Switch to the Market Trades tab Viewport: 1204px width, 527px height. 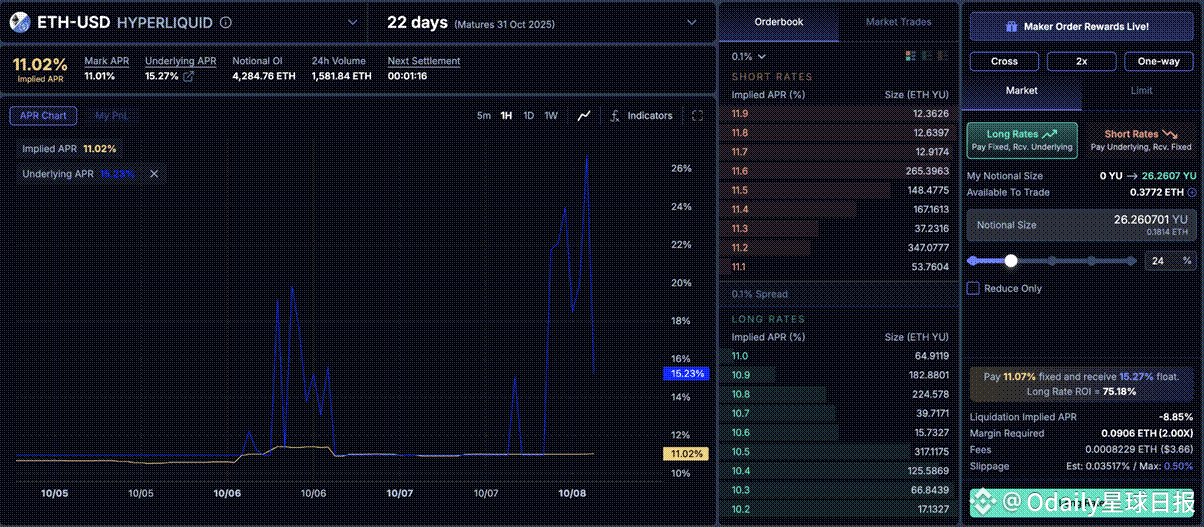point(899,22)
